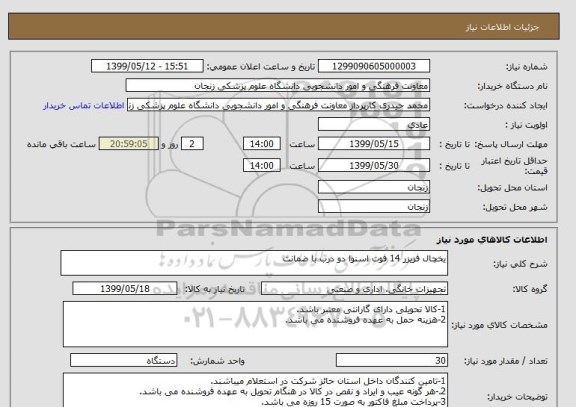The width and height of the screenshot is (576, 407).
Task: Click the label ایجاد کننده درخواست
Action: [x=505, y=106]
